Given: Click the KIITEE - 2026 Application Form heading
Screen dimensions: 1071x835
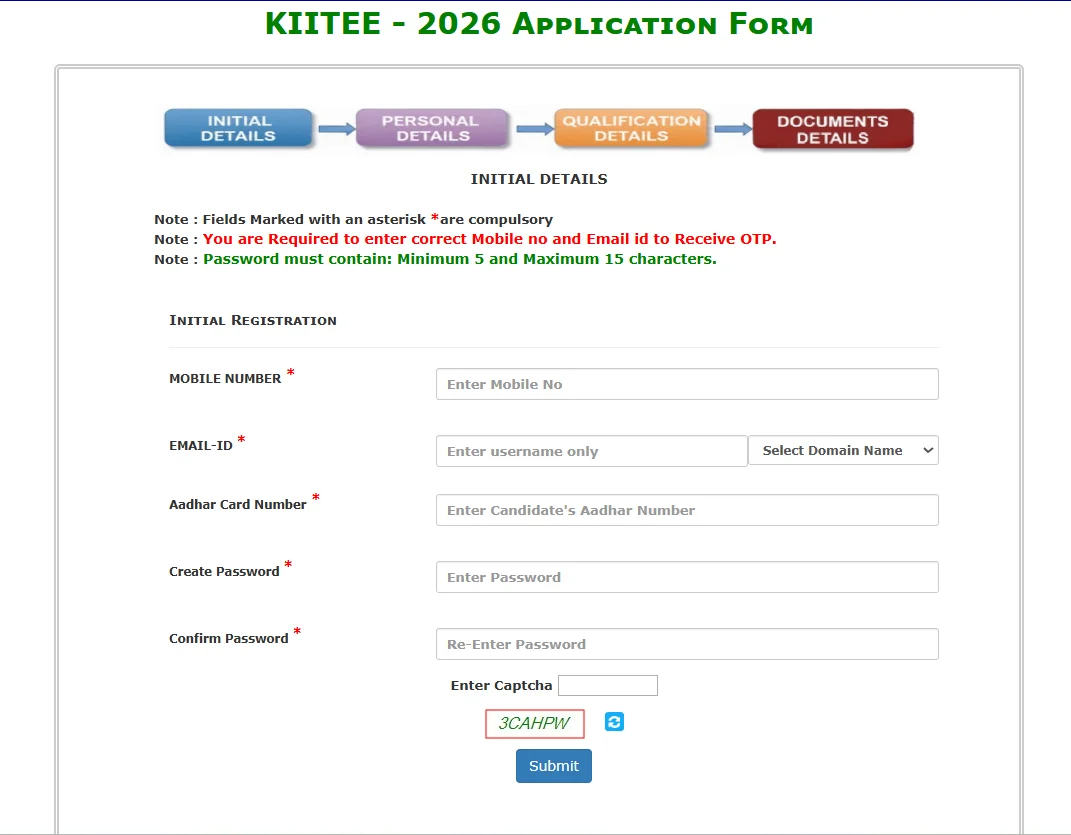Looking at the screenshot, I should (x=539, y=24).
